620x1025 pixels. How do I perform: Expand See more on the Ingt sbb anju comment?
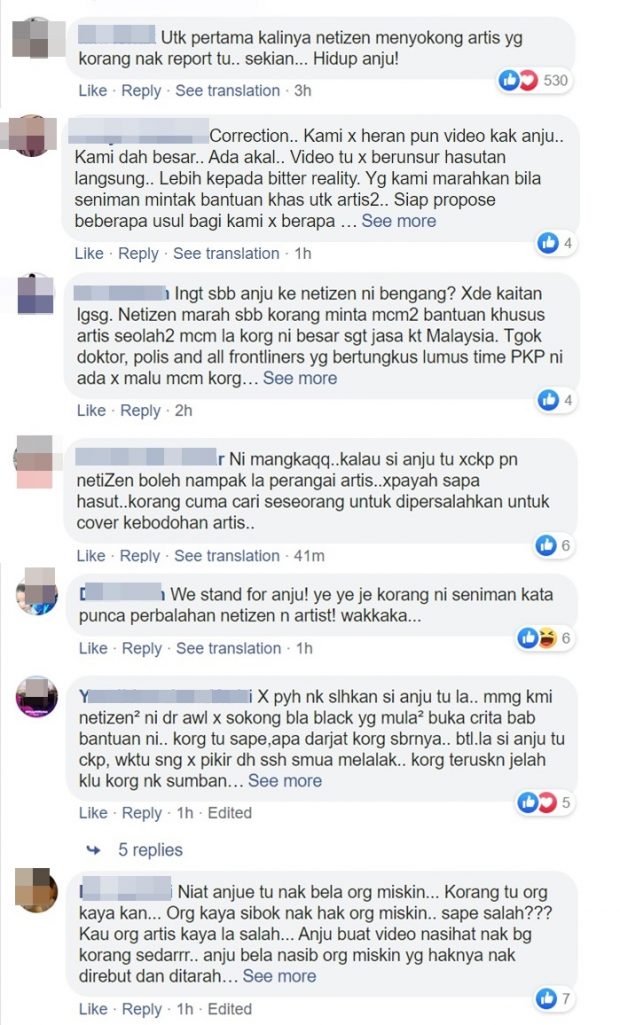tap(300, 378)
